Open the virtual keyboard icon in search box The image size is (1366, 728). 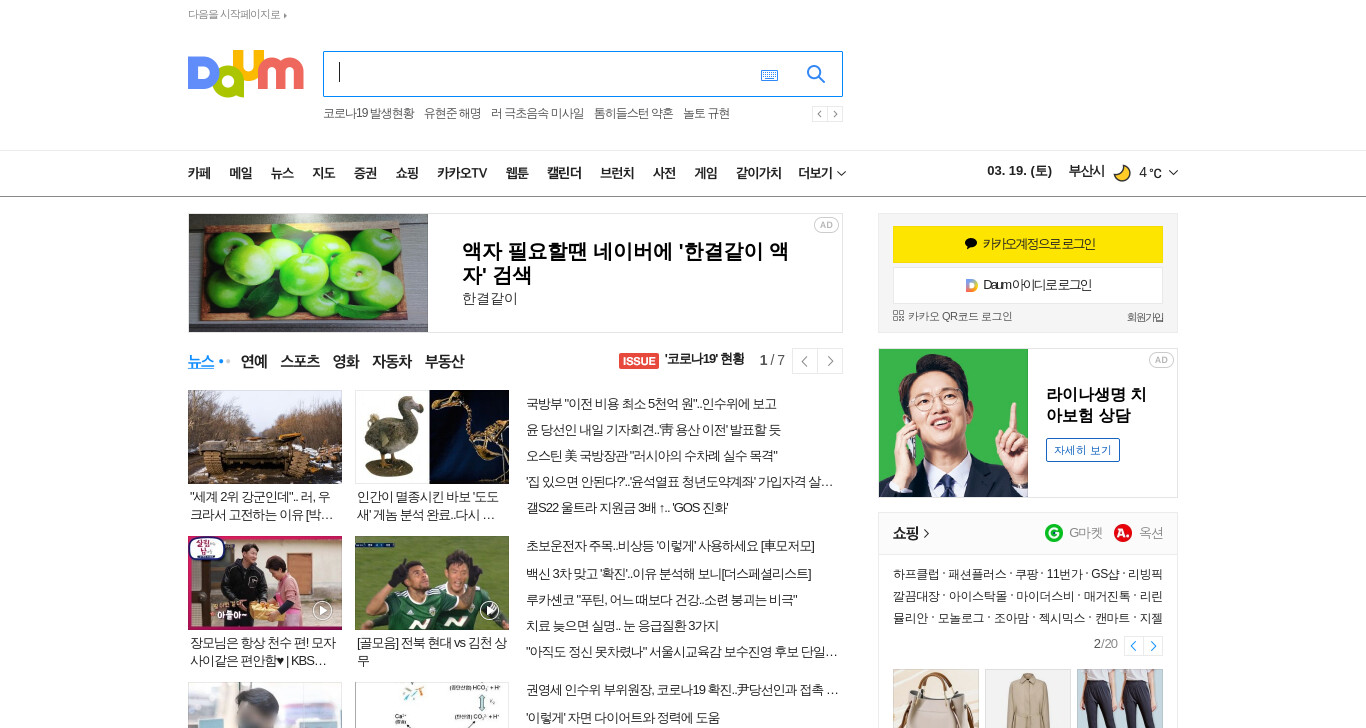coord(769,75)
